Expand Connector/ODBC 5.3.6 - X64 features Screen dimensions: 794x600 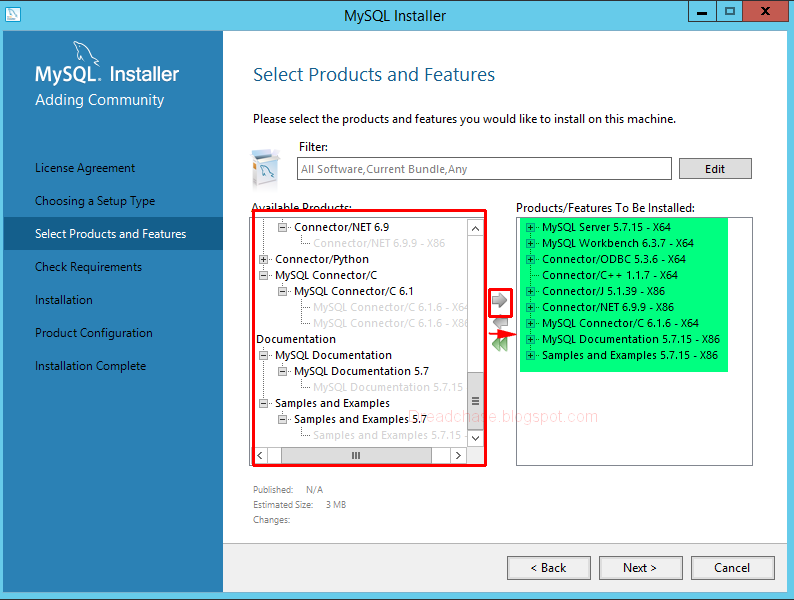(530, 259)
